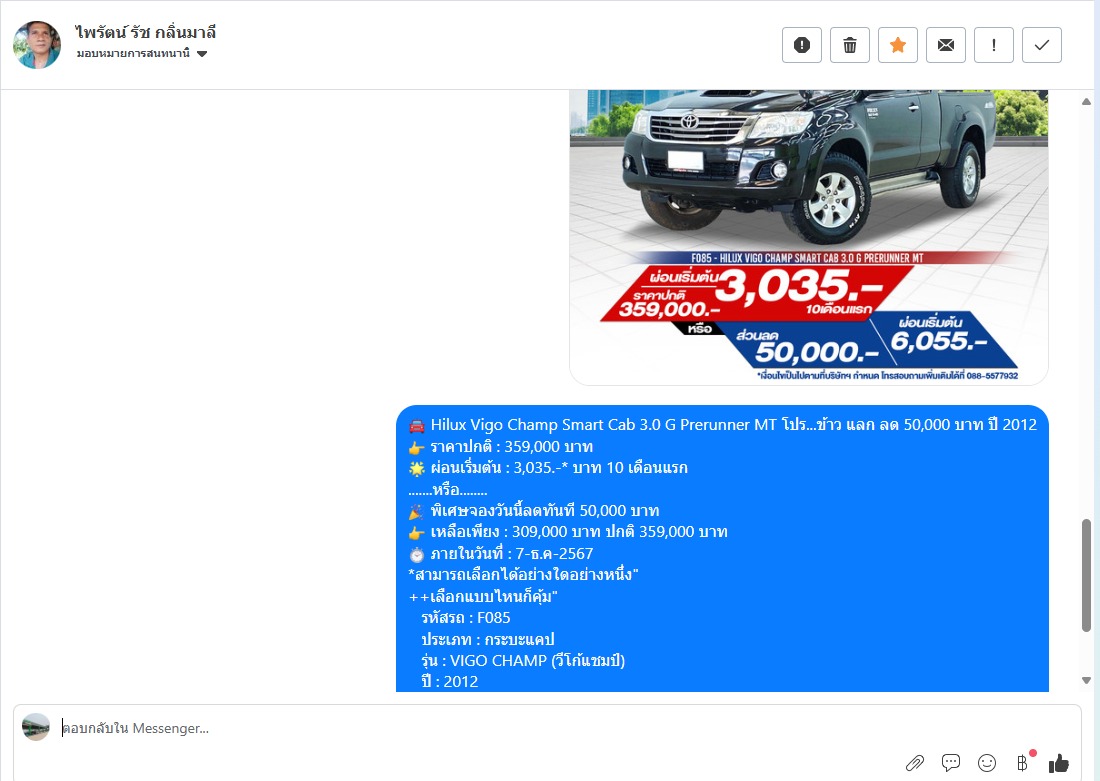
Task: Send thumbs up like
Action: click(x=1059, y=762)
